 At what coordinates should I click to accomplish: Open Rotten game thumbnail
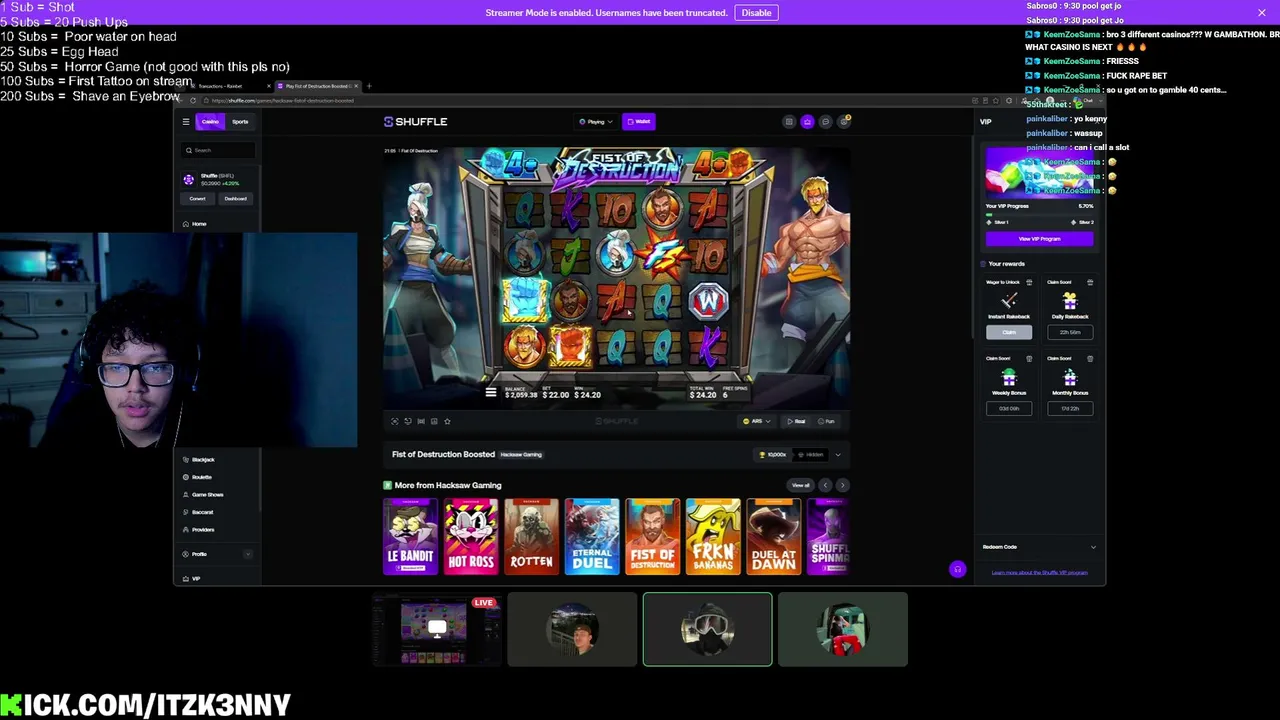pos(531,536)
